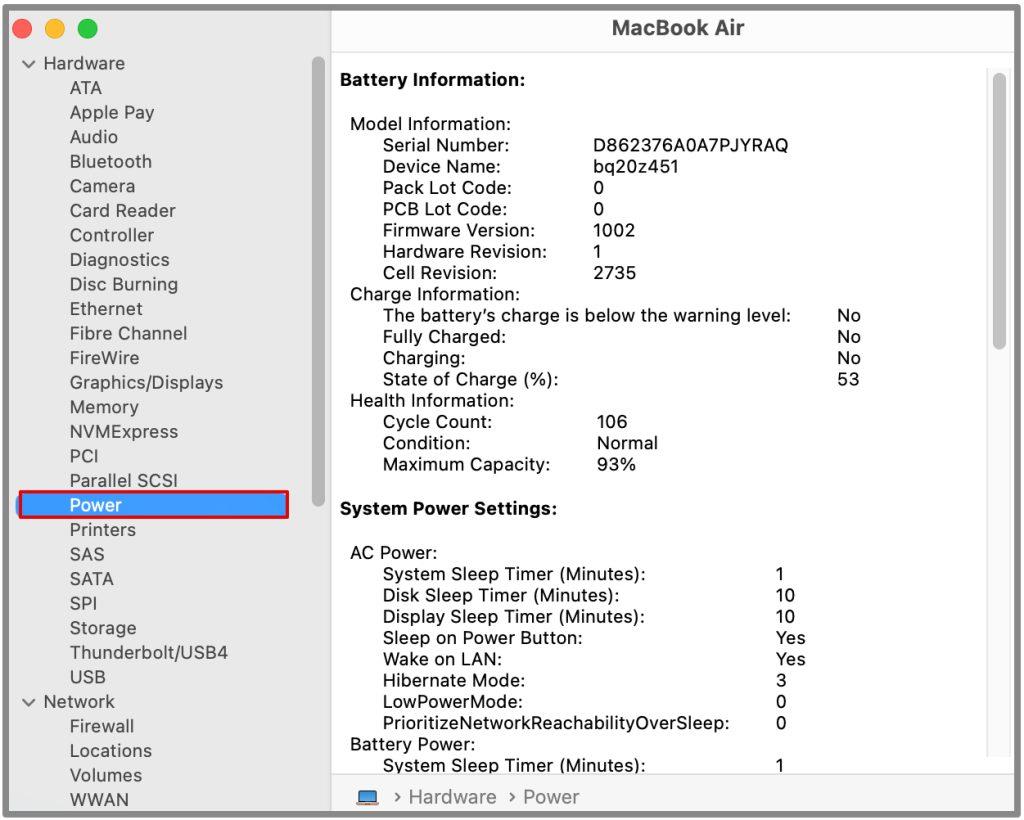This screenshot has width=1024, height=820.
Task: Click the device name bq20z451
Action: (636, 166)
